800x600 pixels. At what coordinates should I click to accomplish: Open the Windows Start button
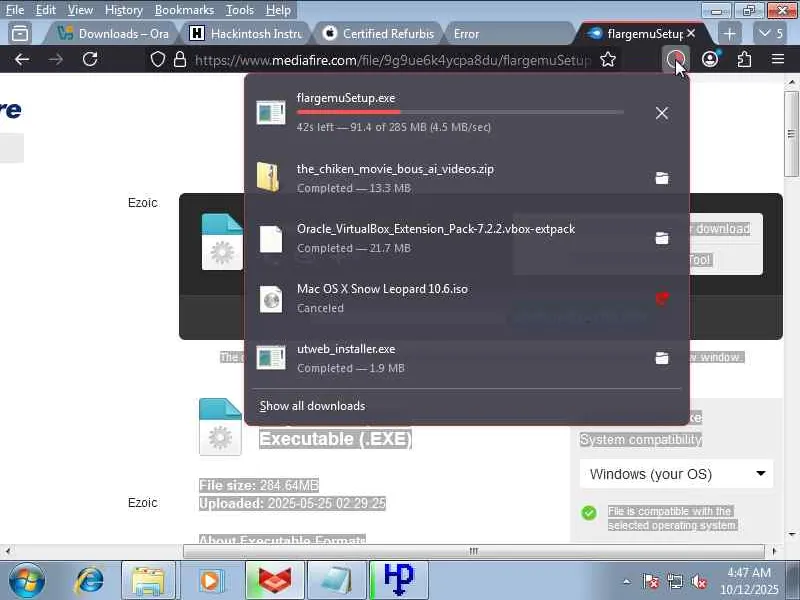click(27, 580)
